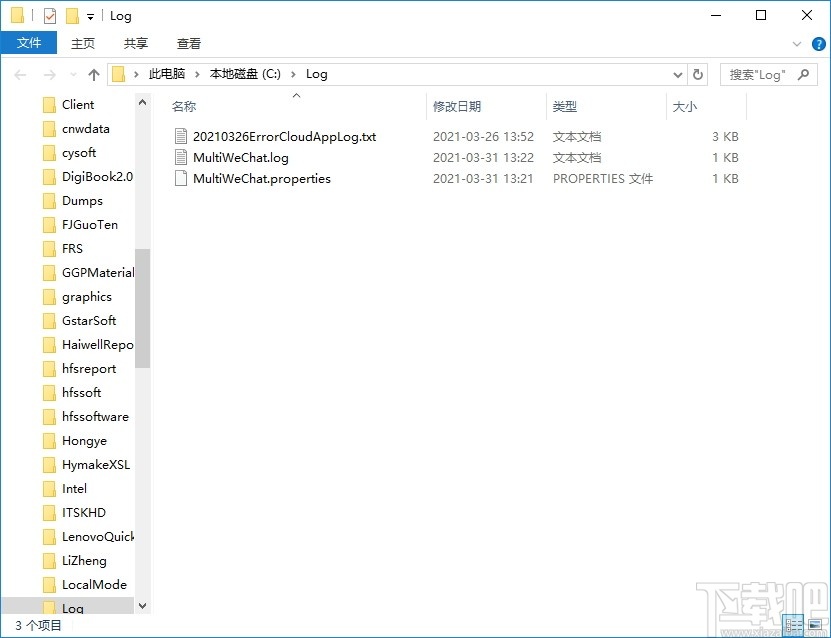Click the LocalMode folder icon
831x638 pixels.
tap(49, 585)
